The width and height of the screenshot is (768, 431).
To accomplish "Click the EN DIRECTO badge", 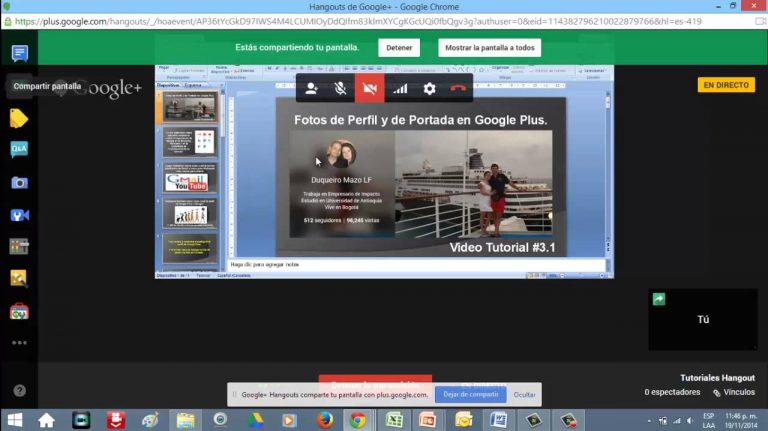I will point(726,85).
